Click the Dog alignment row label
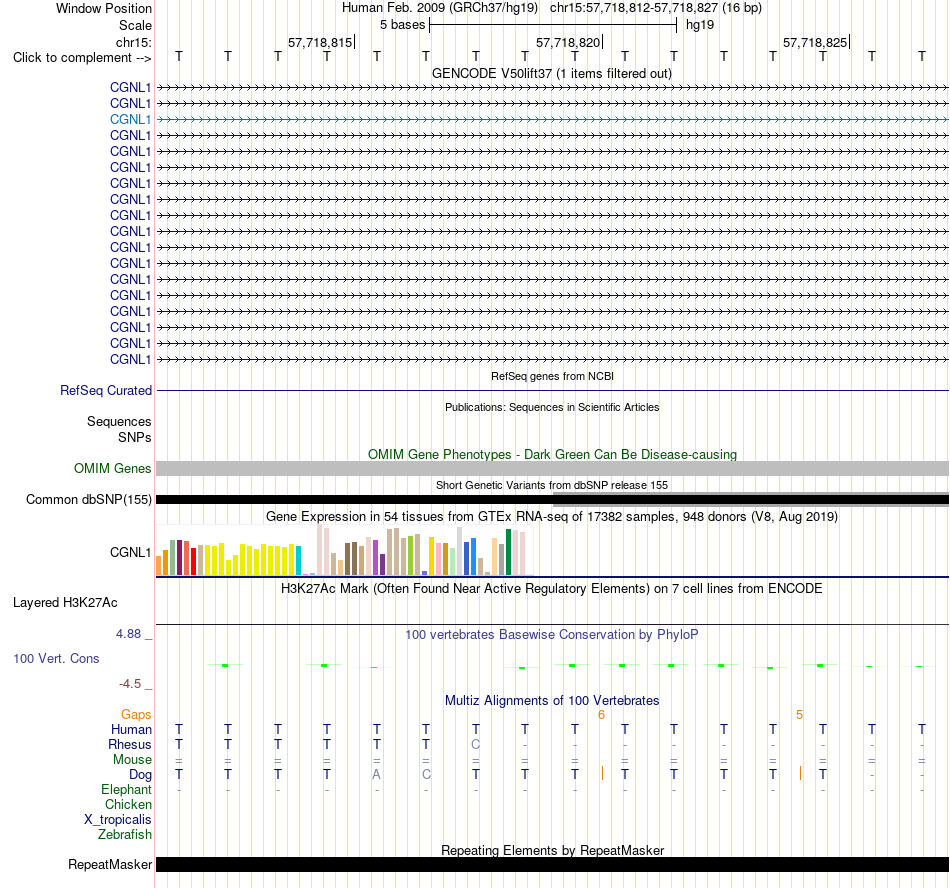 coord(140,775)
